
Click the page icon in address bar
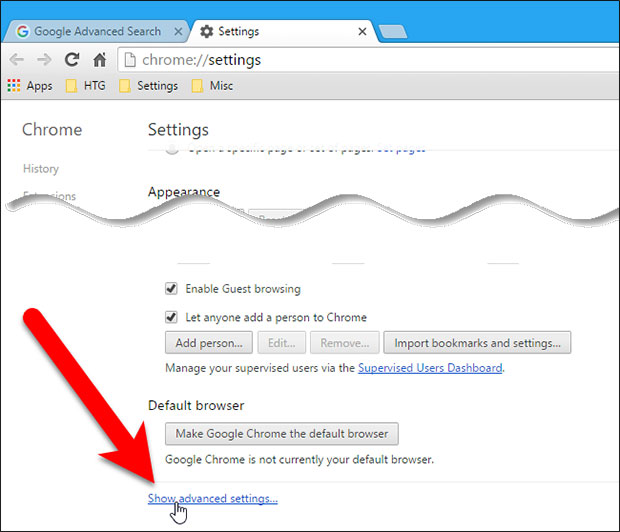tap(130, 60)
